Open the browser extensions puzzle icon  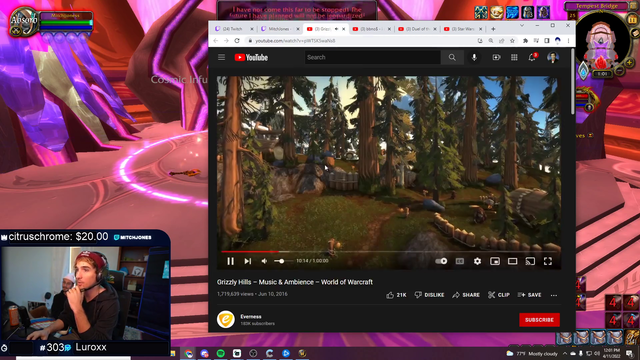tap(525, 41)
